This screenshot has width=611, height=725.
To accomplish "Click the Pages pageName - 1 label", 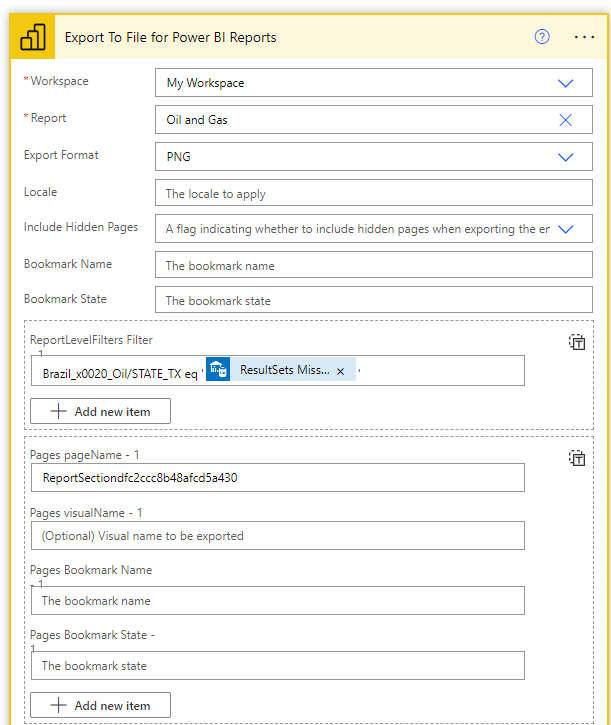I will [x=85, y=455].
